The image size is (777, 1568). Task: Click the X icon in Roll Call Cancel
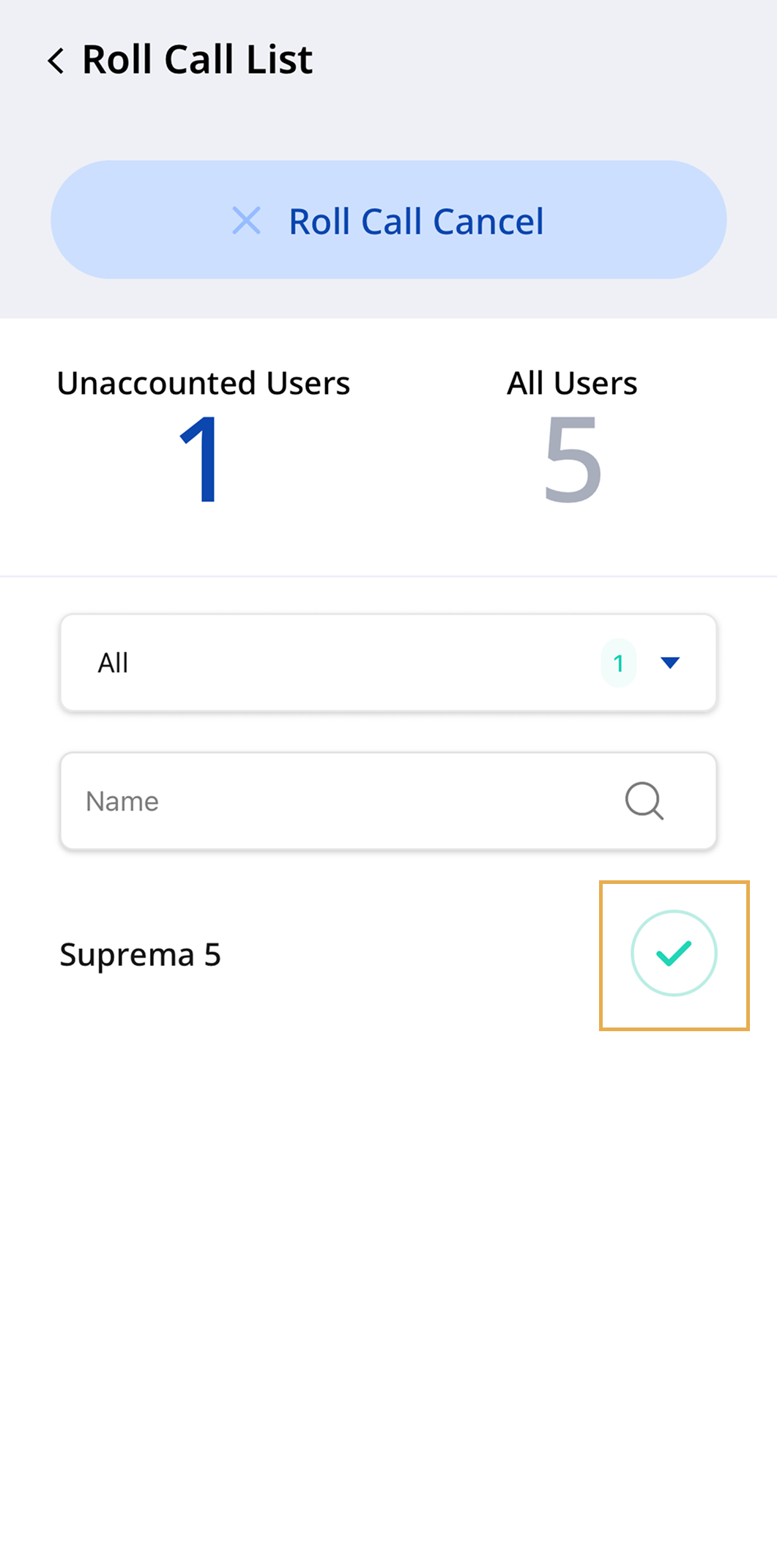tap(246, 220)
